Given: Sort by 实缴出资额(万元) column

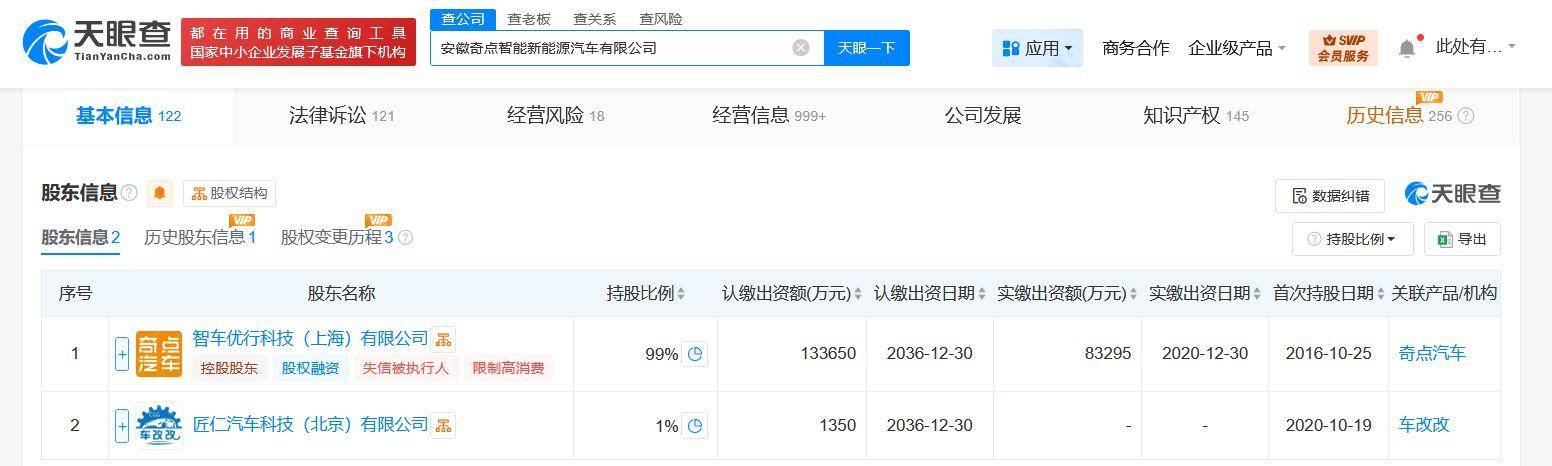Looking at the screenshot, I should click(x=1133, y=294).
